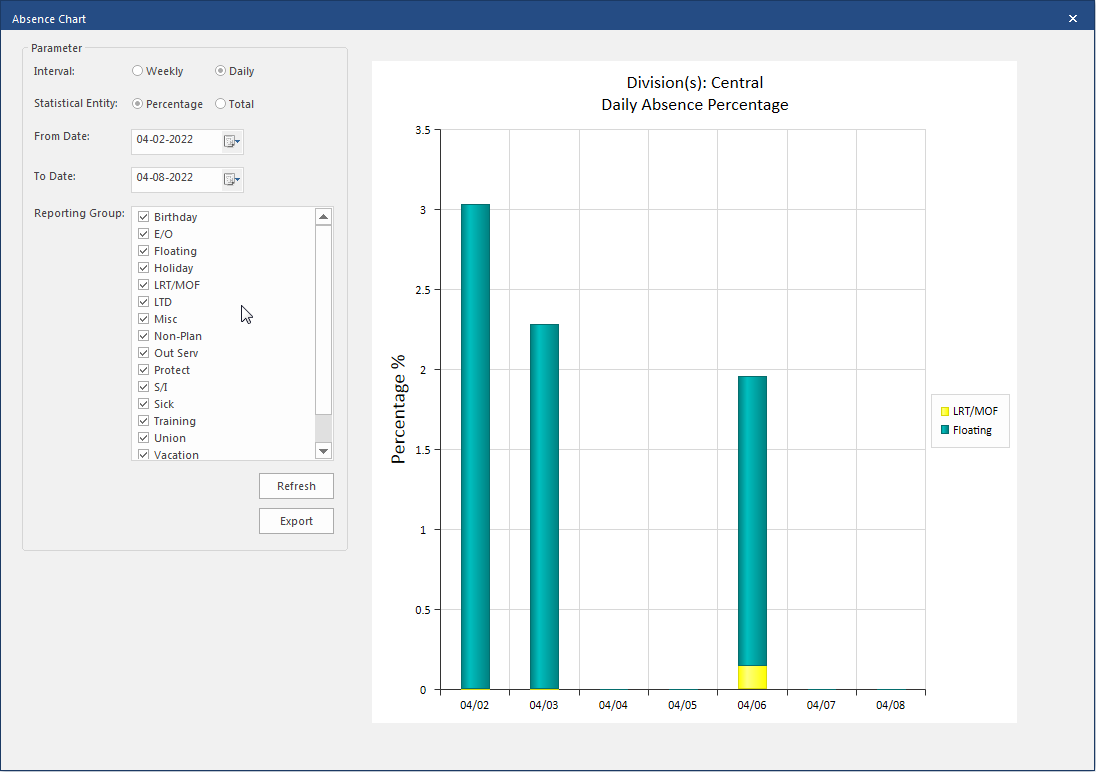1096x772 pixels.
Task: Click the yellow LRT/MOF legend swatch
Action: (x=944, y=411)
